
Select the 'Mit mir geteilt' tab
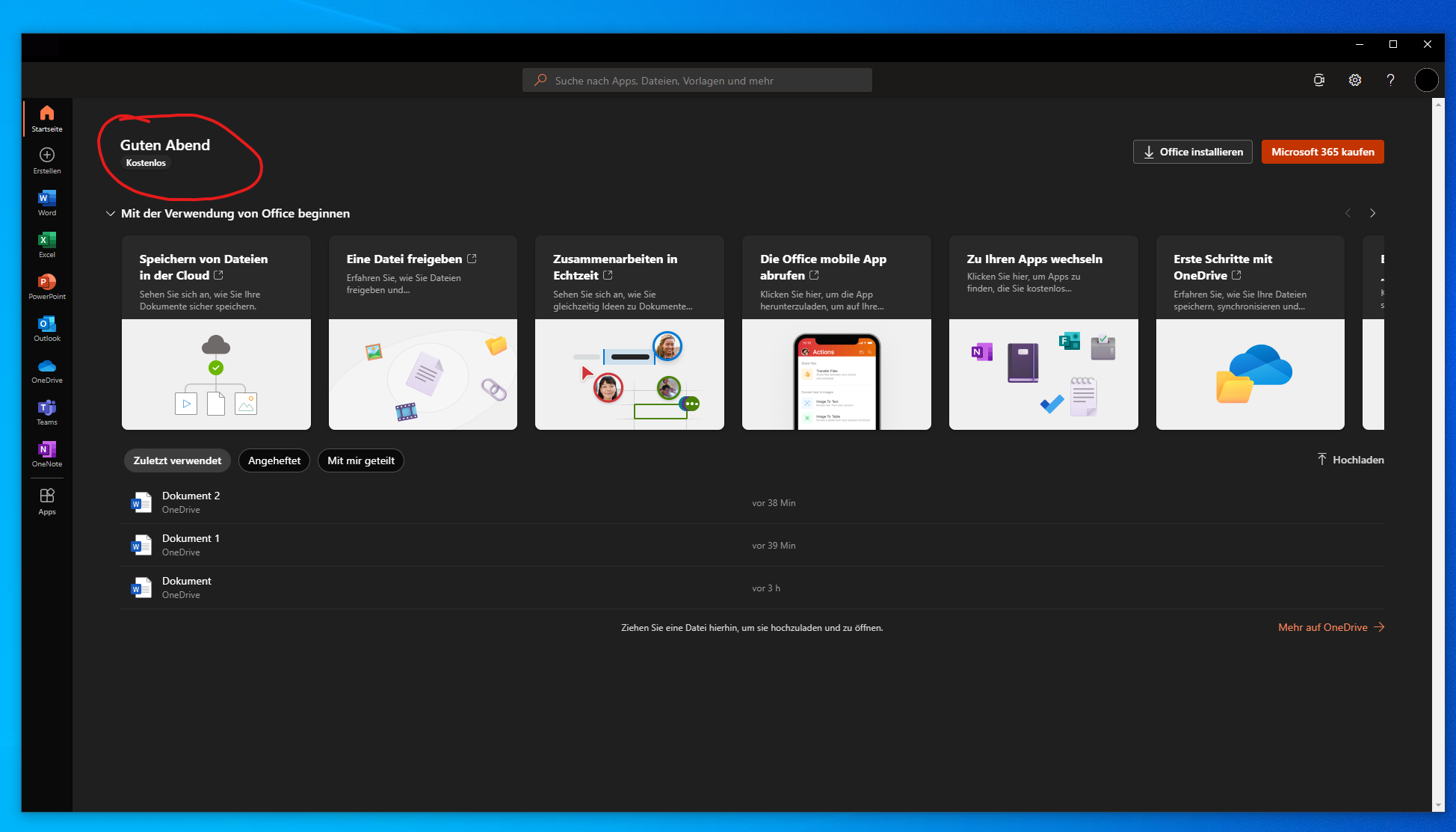pyautogui.click(x=360, y=460)
